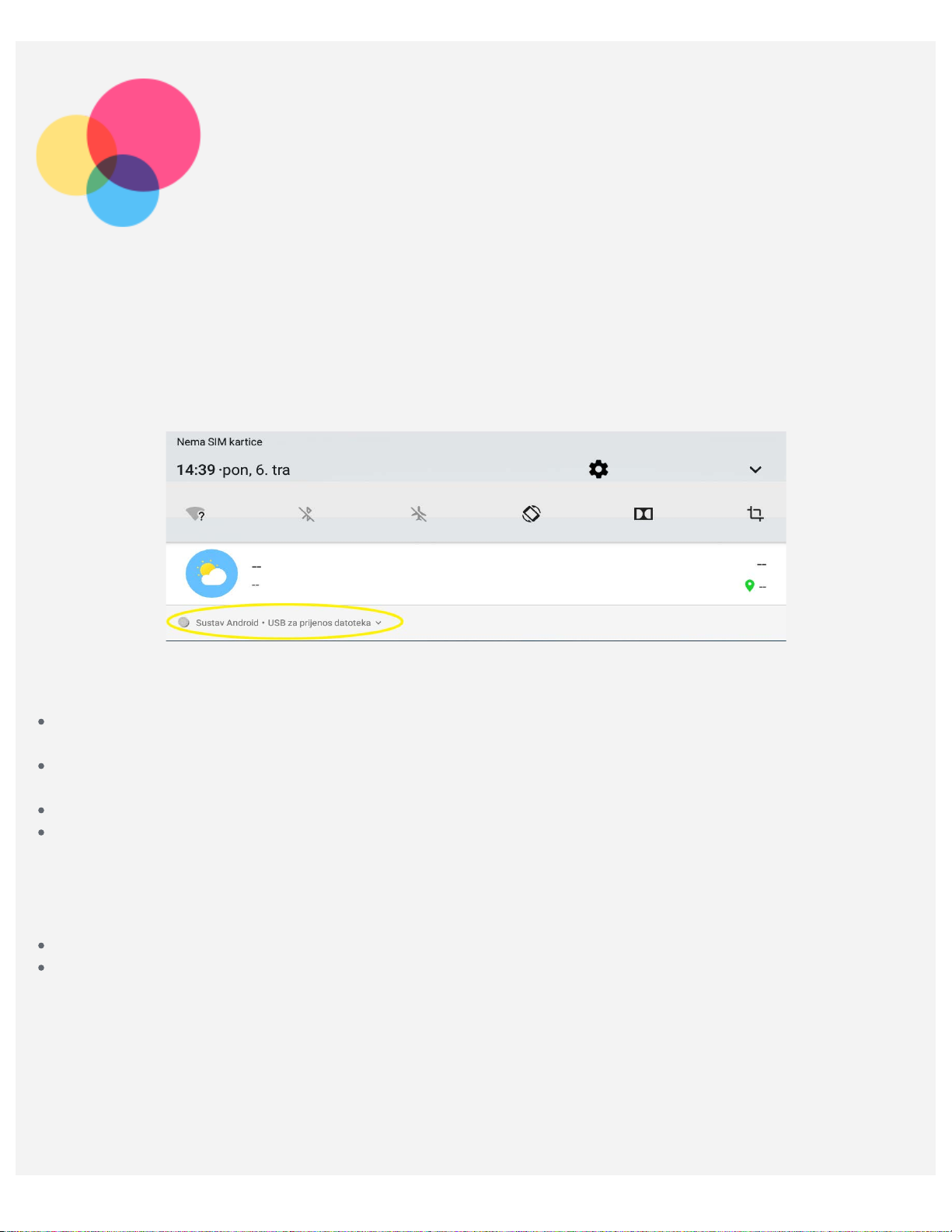This screenshot has height=1232, width=952.
Task: Open the date pon, 6. tra
Action: tap(256, 469)
